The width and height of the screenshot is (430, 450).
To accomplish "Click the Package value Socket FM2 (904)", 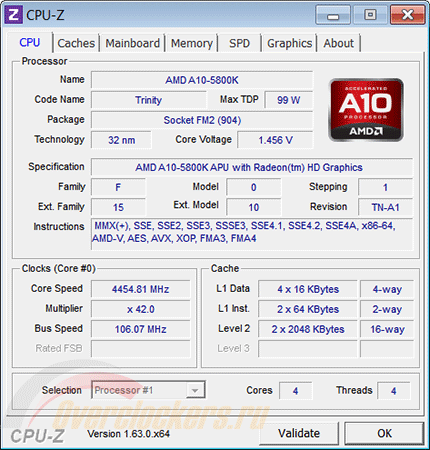I will (202, 120).
